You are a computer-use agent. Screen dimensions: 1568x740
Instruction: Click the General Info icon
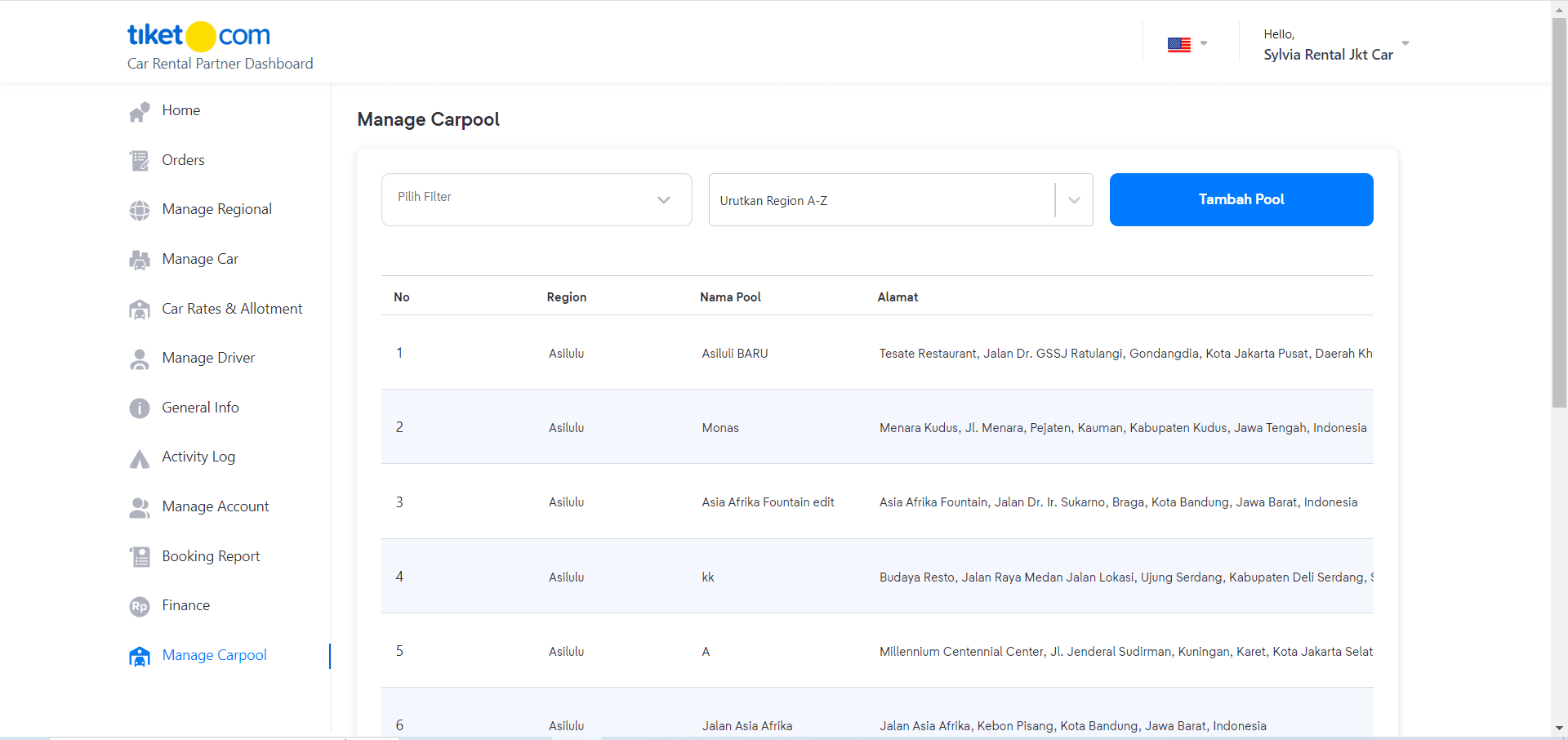tap(140, 408)
